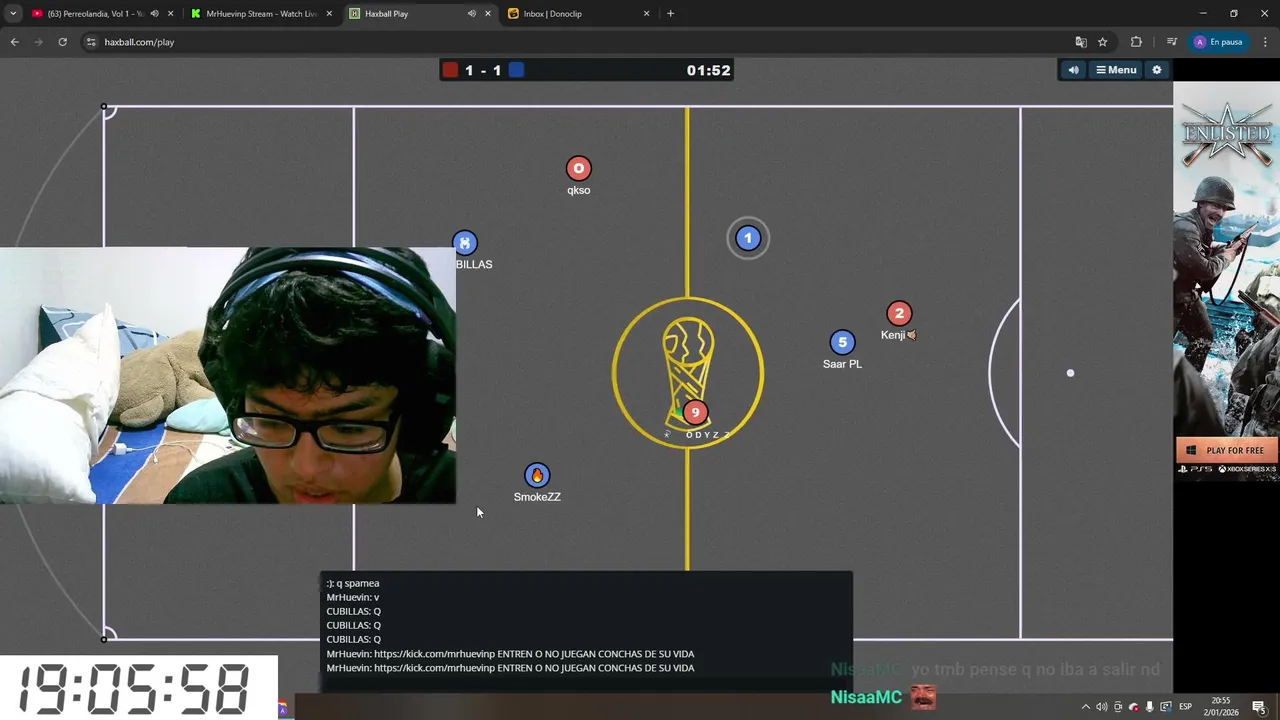Viewport: 1280px width, 720px height.
Task: Click PLAY FOR FREE ad button
Action: 1227,450
